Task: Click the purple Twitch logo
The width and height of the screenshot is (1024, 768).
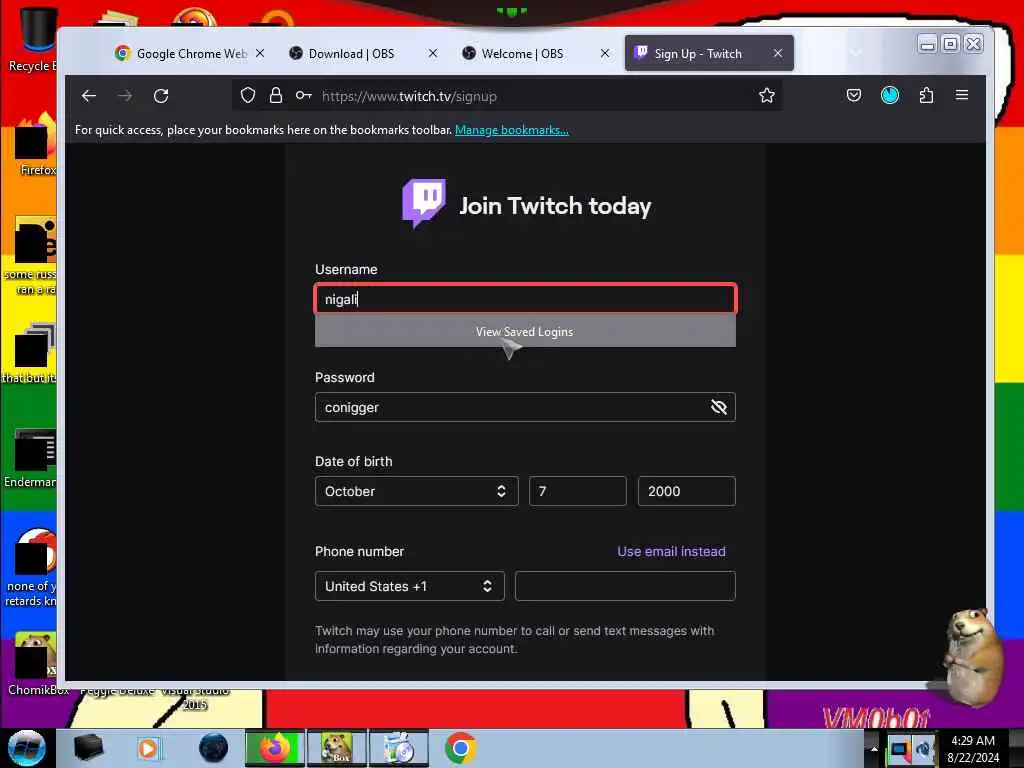Action: (424, 203)
